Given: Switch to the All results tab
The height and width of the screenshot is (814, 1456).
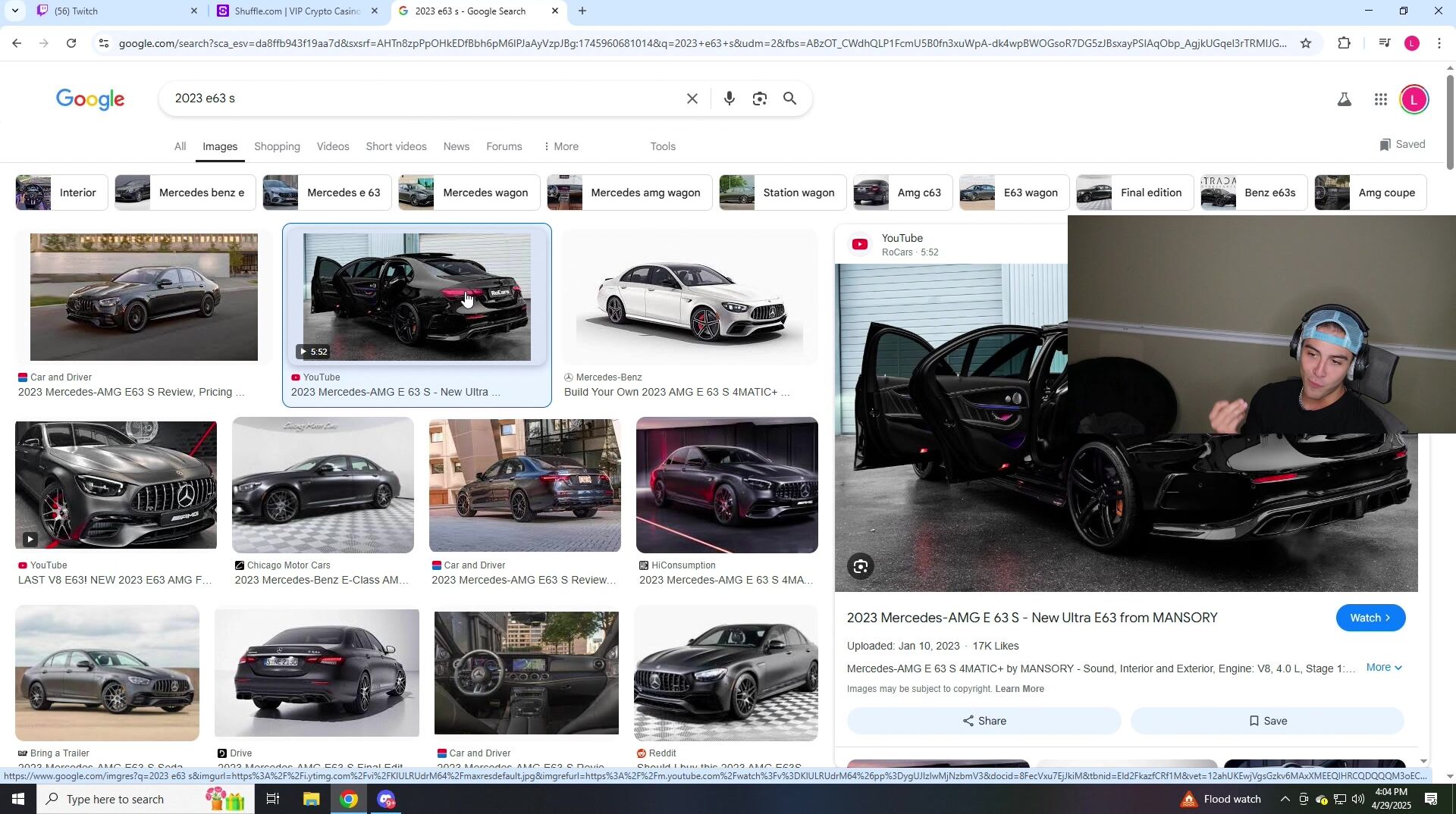Looking at the screenshot, I should [180, 146].
